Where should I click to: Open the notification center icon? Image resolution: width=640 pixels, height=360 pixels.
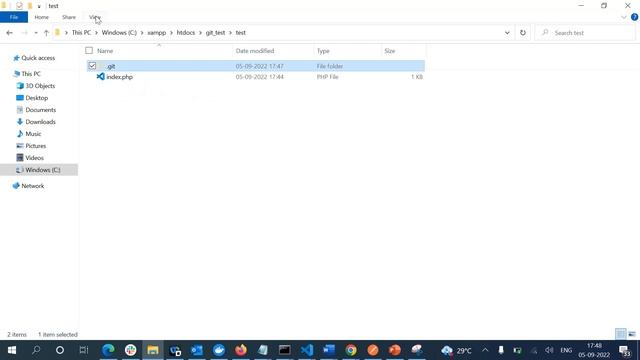[x=624, y=351]
